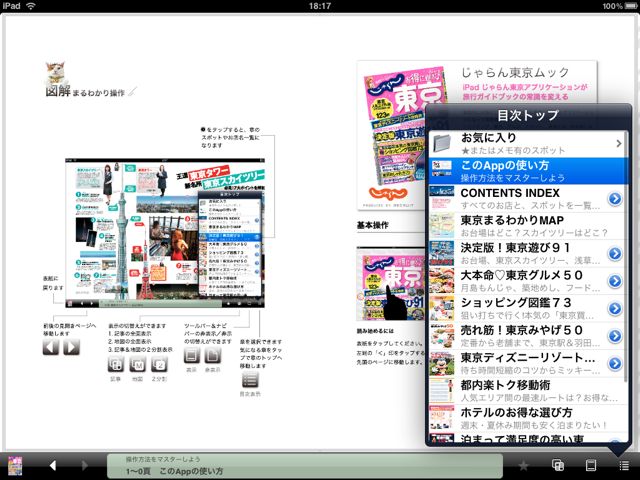Image resolution: width=640 pixels, height=480 pixels.
Task: Open 都内楽トク移動術 entry
Action: pos(527,391)
